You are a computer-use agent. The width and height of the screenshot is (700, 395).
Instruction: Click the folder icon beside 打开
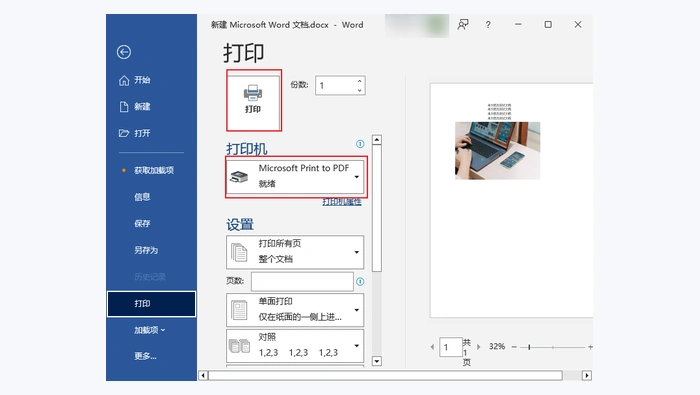124,133
